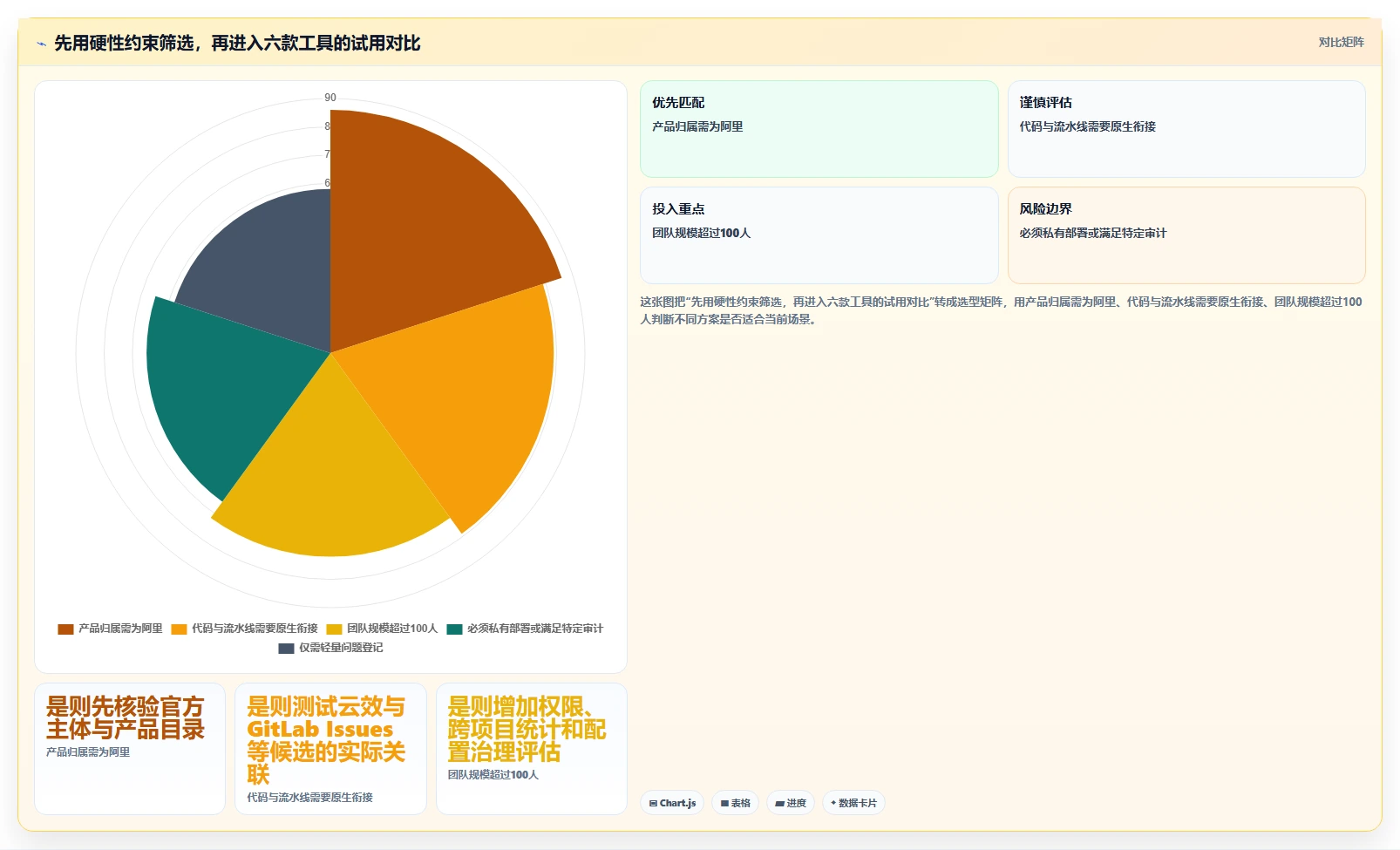The width and height of the screenshot is (1400, 850).
Task: Toggle legend swatch for 仅需轻量问题登记
Action: pos(286,648)
